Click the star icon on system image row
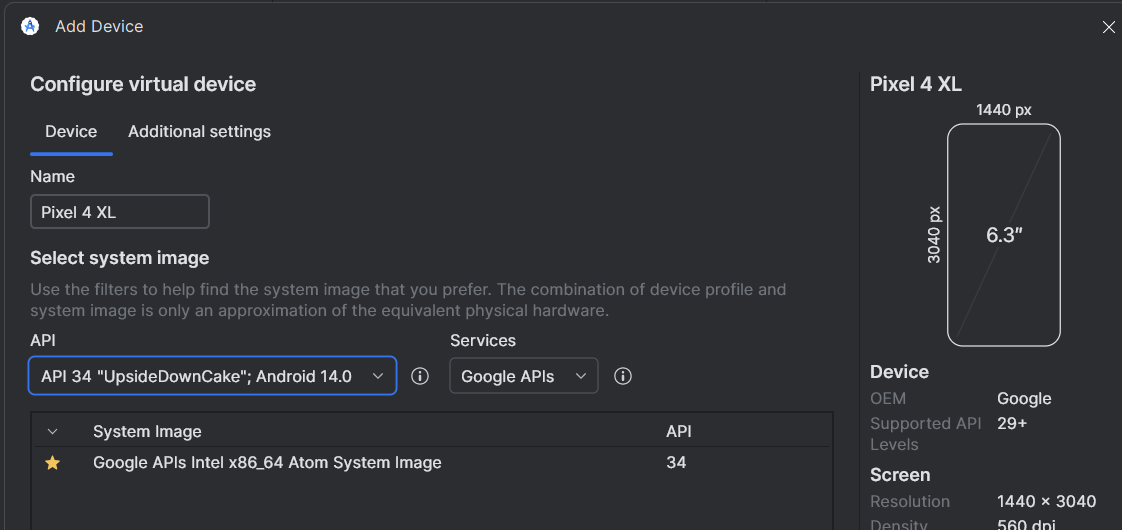Screen dimensions: 1122x530 point(53,463)
